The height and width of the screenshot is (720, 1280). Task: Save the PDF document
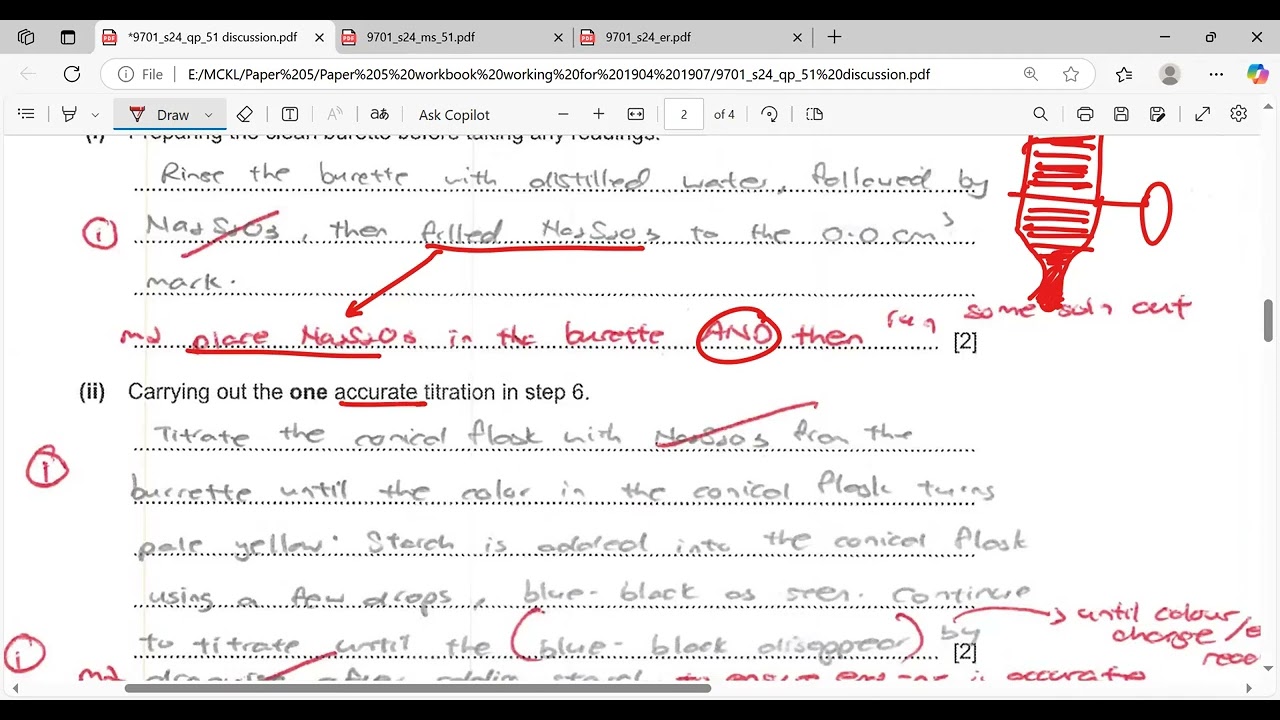[x=1121, y=114]
